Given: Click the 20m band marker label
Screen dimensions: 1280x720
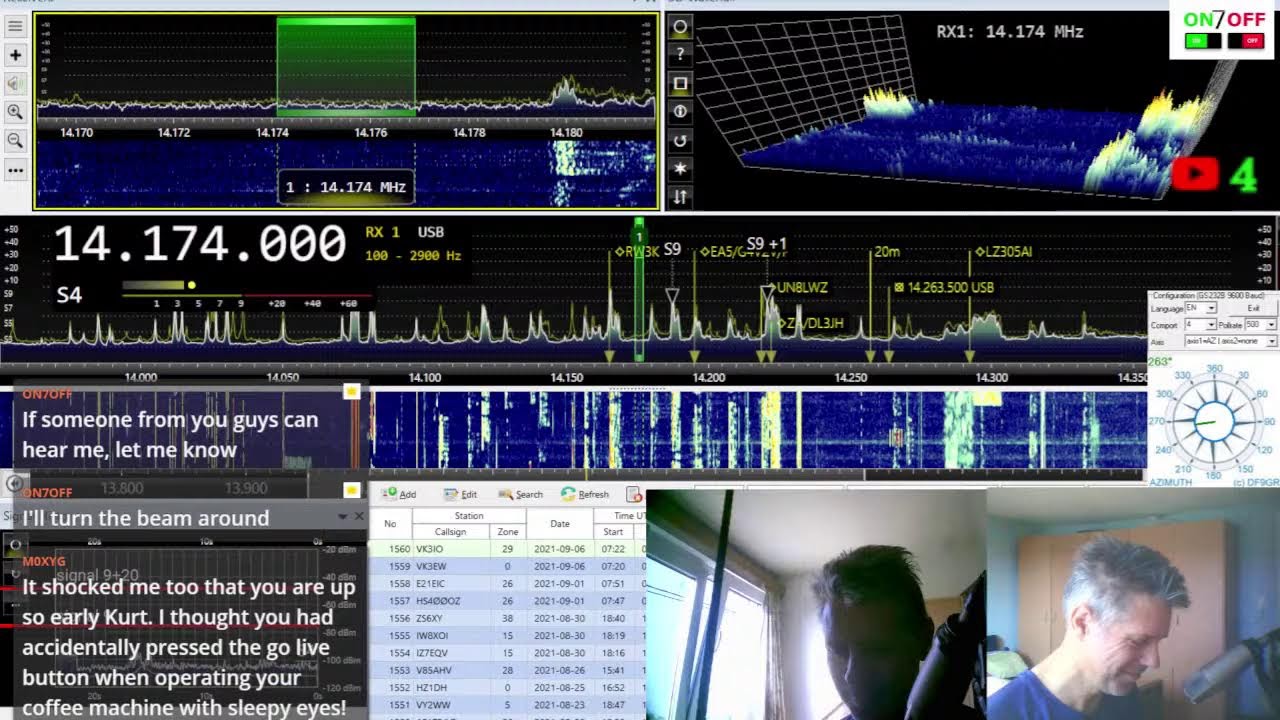Looking at the screenshot, I should (x=887, y=252).
